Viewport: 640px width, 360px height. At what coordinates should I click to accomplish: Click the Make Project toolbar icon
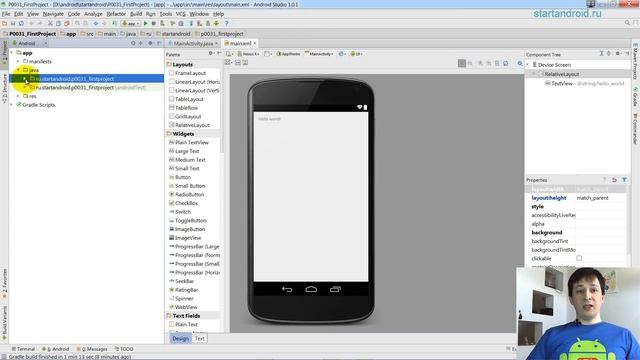(115, 23)
